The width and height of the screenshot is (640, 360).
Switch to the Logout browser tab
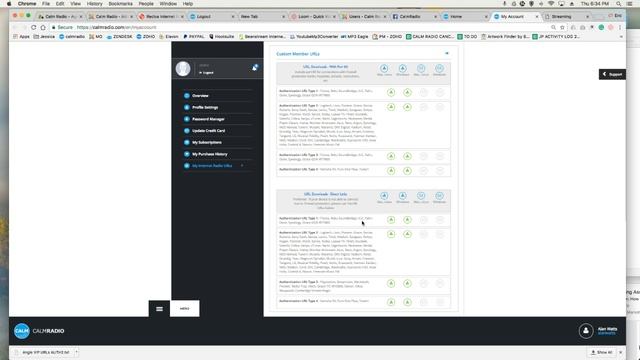212,16
